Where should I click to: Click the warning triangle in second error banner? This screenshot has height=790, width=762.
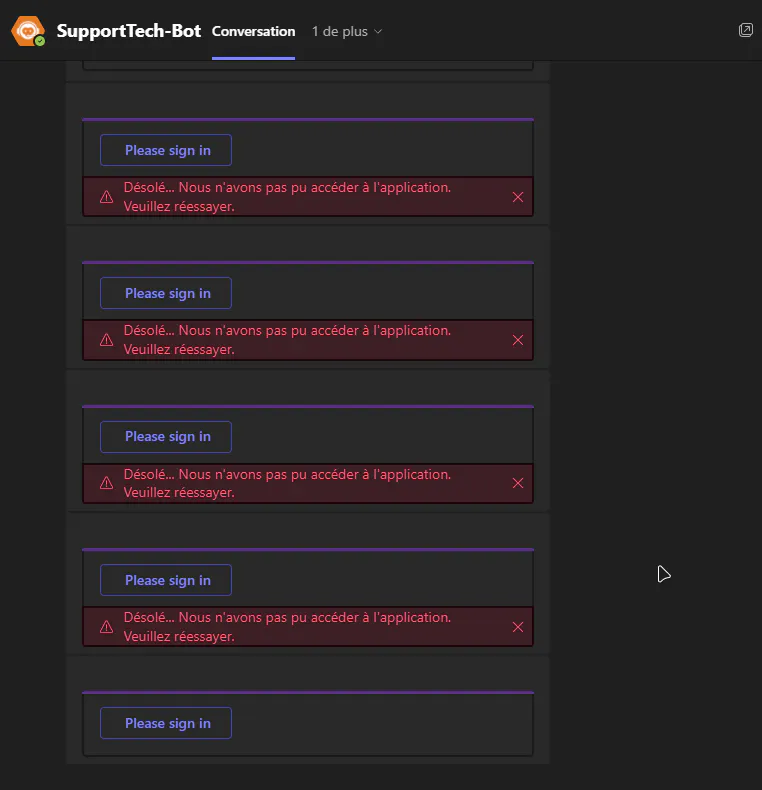pos(106,340)
